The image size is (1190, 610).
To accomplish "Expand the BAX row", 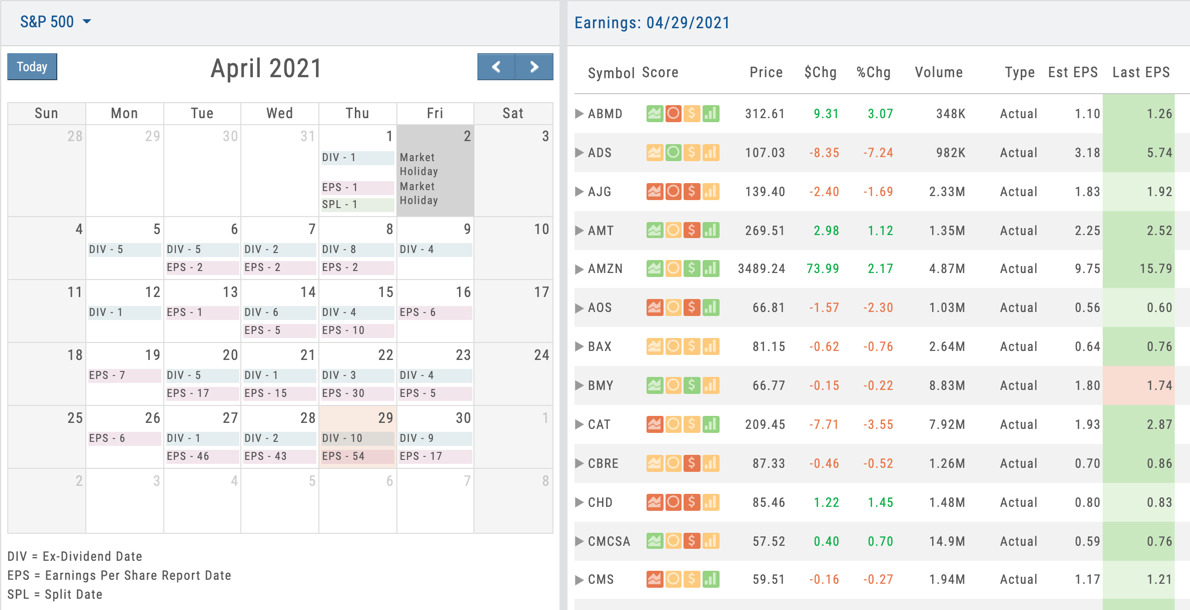I will 579,347.
